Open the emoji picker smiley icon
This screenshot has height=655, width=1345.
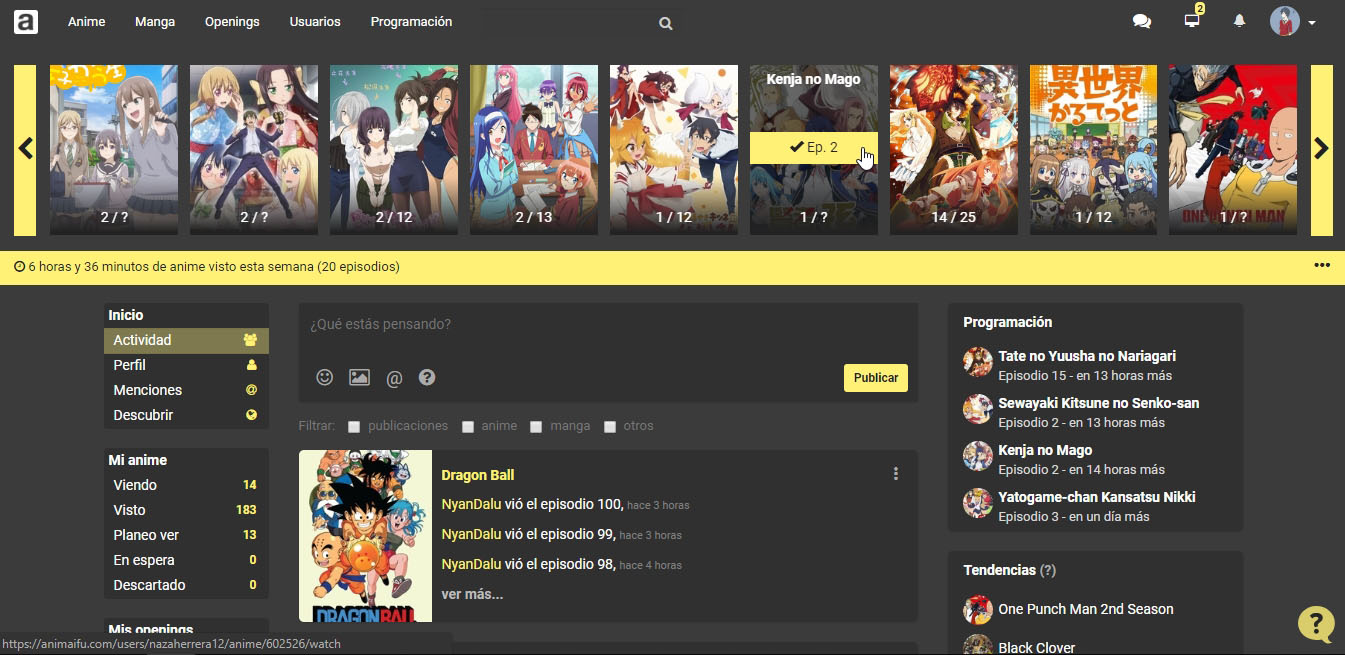tap(325, 377)
